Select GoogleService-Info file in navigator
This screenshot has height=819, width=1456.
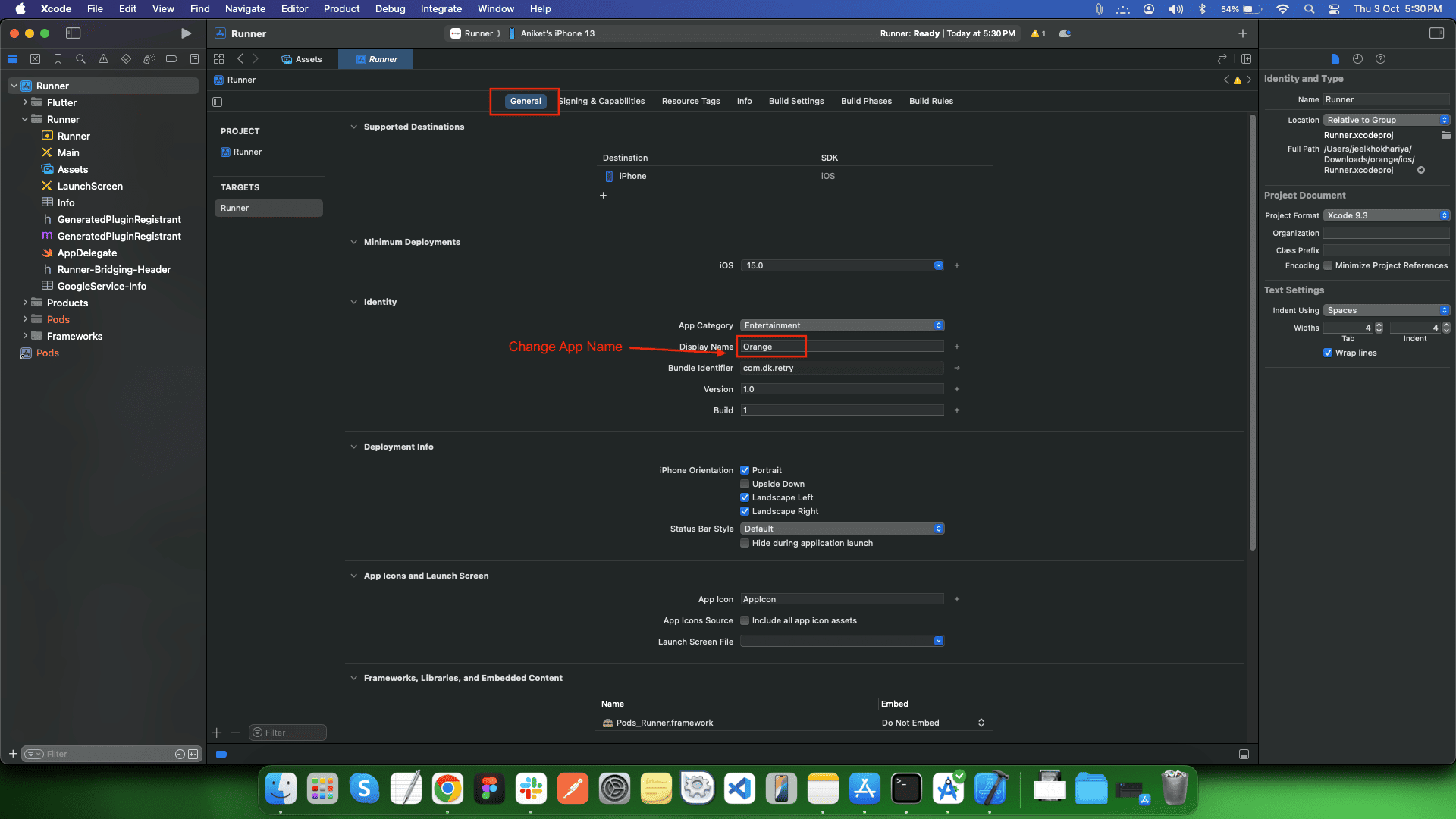102,286
